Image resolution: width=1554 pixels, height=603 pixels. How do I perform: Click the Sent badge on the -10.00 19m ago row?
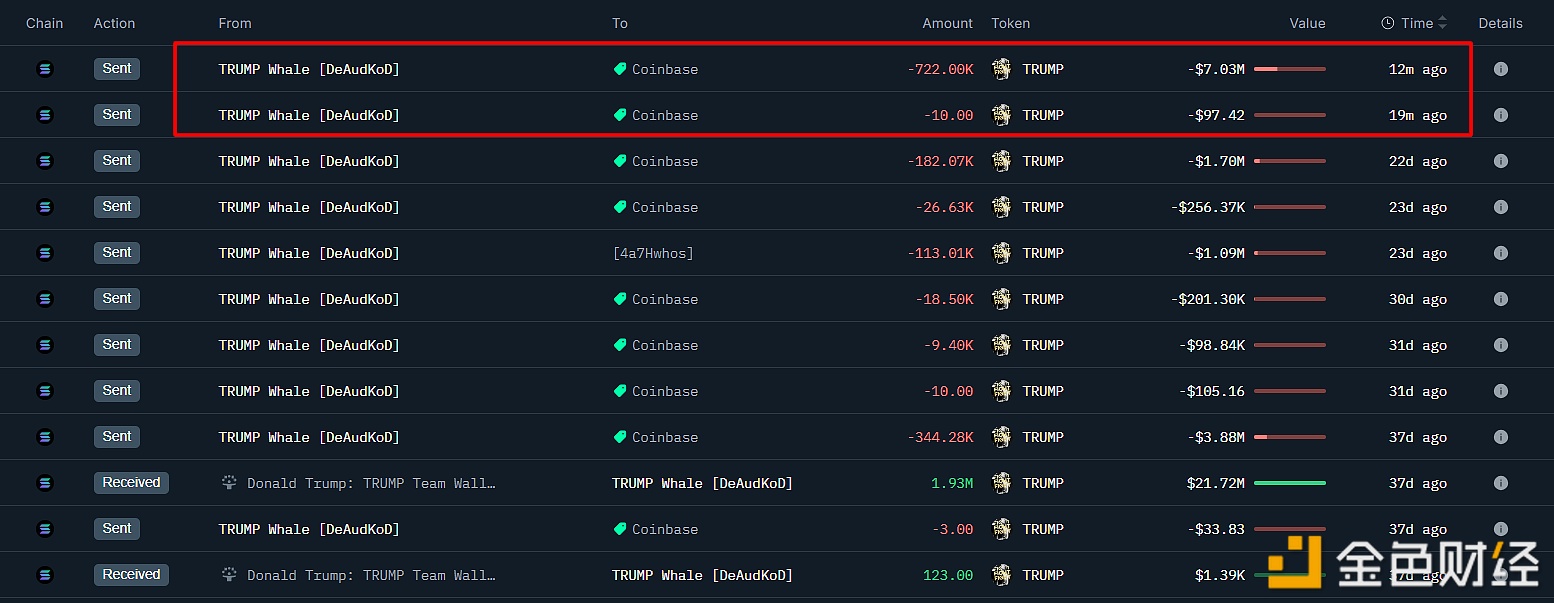(x=117, y=115)
